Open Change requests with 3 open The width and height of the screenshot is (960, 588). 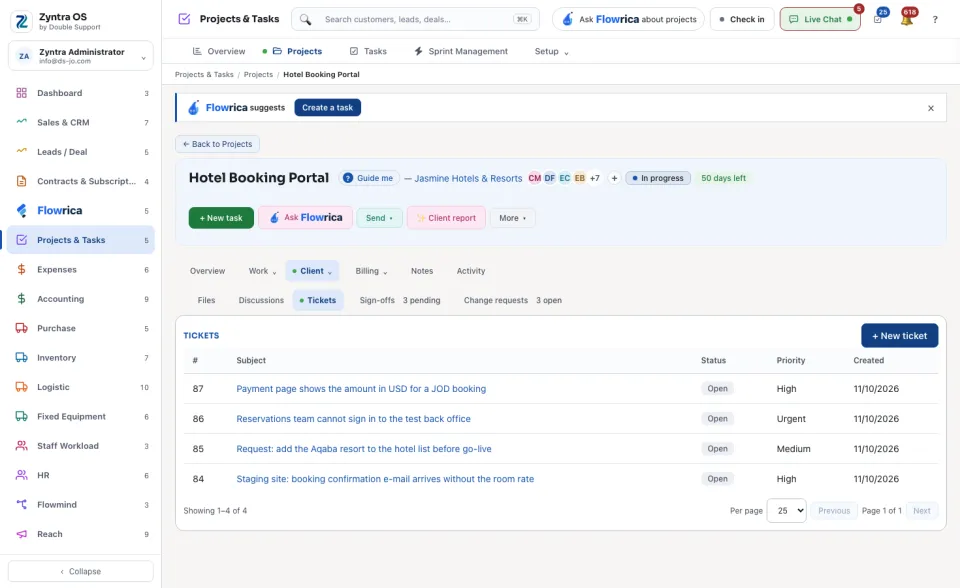[x=512, y=300]
